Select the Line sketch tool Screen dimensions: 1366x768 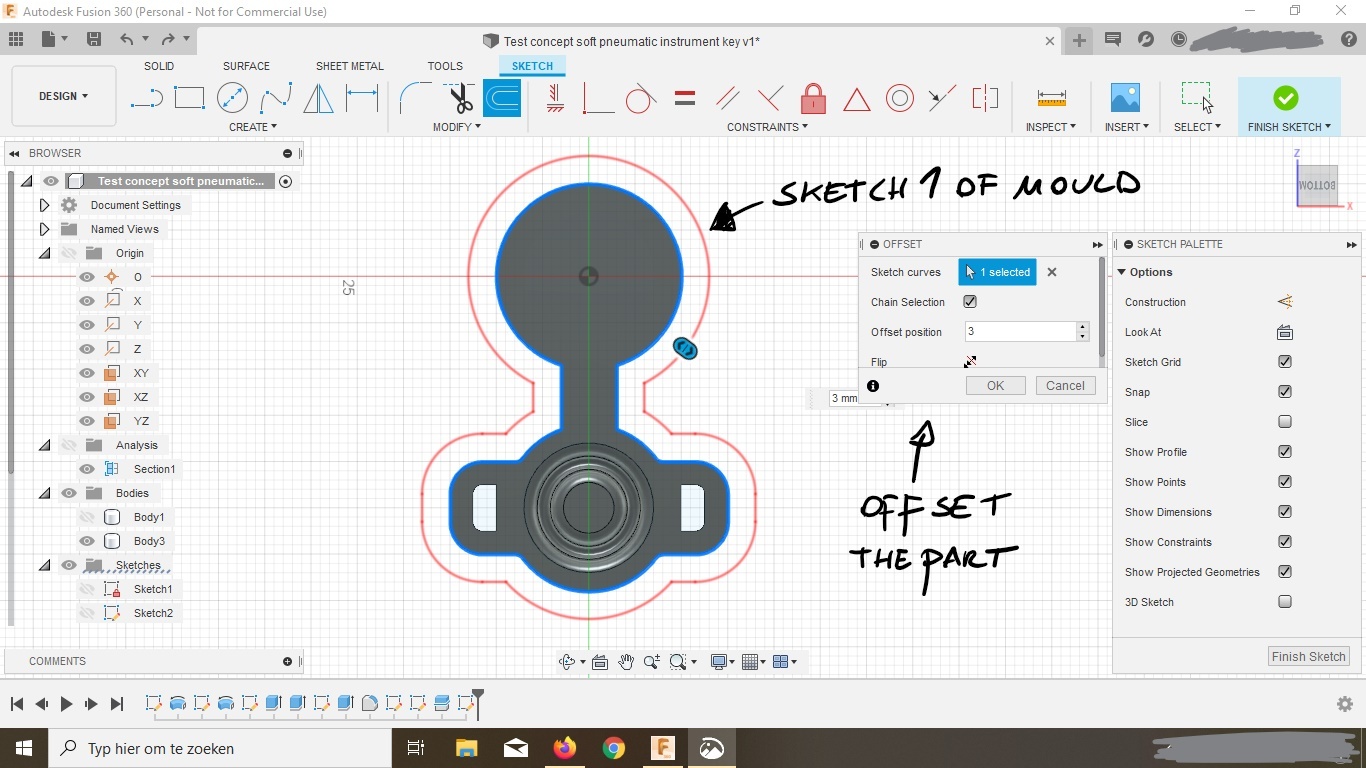(146, 98)
